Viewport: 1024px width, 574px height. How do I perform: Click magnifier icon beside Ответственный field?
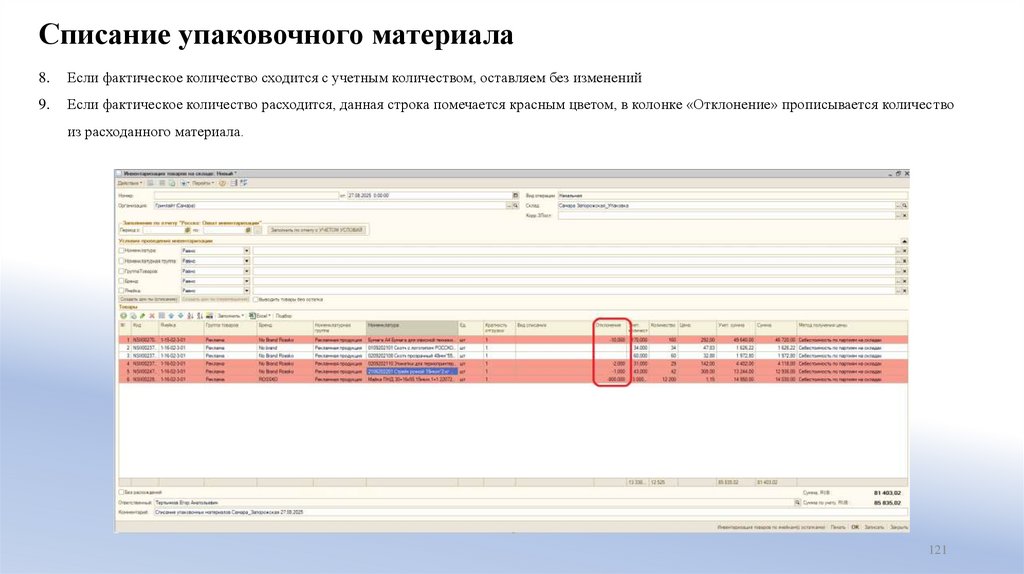(x=797, y=502)
